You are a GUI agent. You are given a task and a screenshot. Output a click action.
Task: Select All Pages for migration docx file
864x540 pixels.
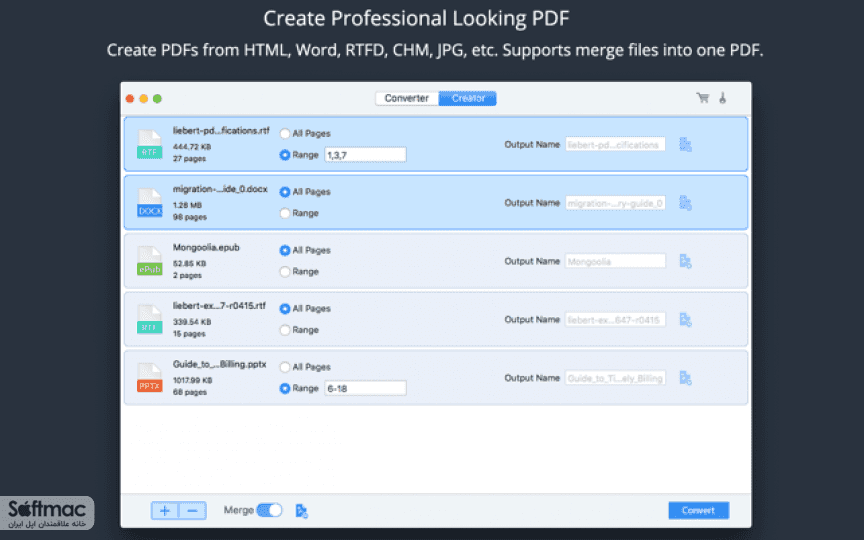[284, 192]
